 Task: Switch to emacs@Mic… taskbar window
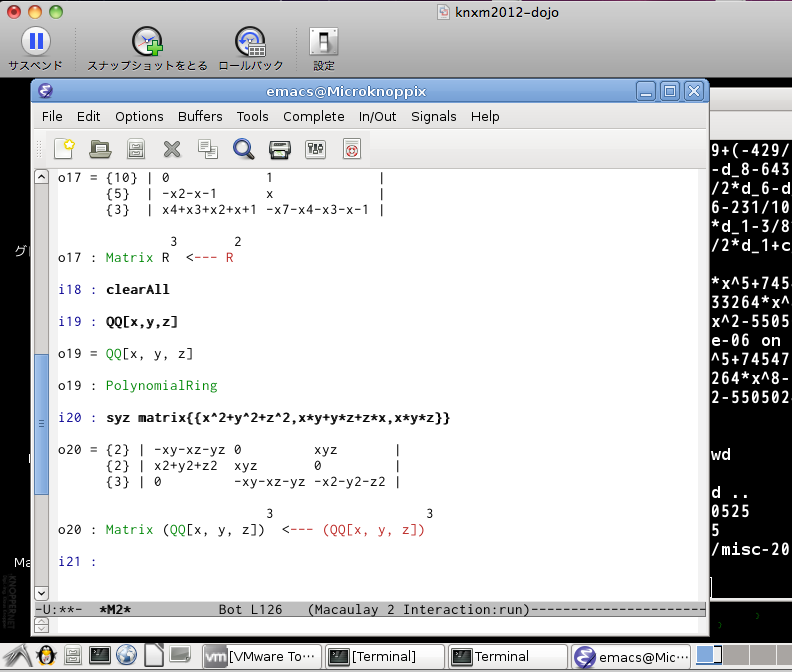(631, 656)
